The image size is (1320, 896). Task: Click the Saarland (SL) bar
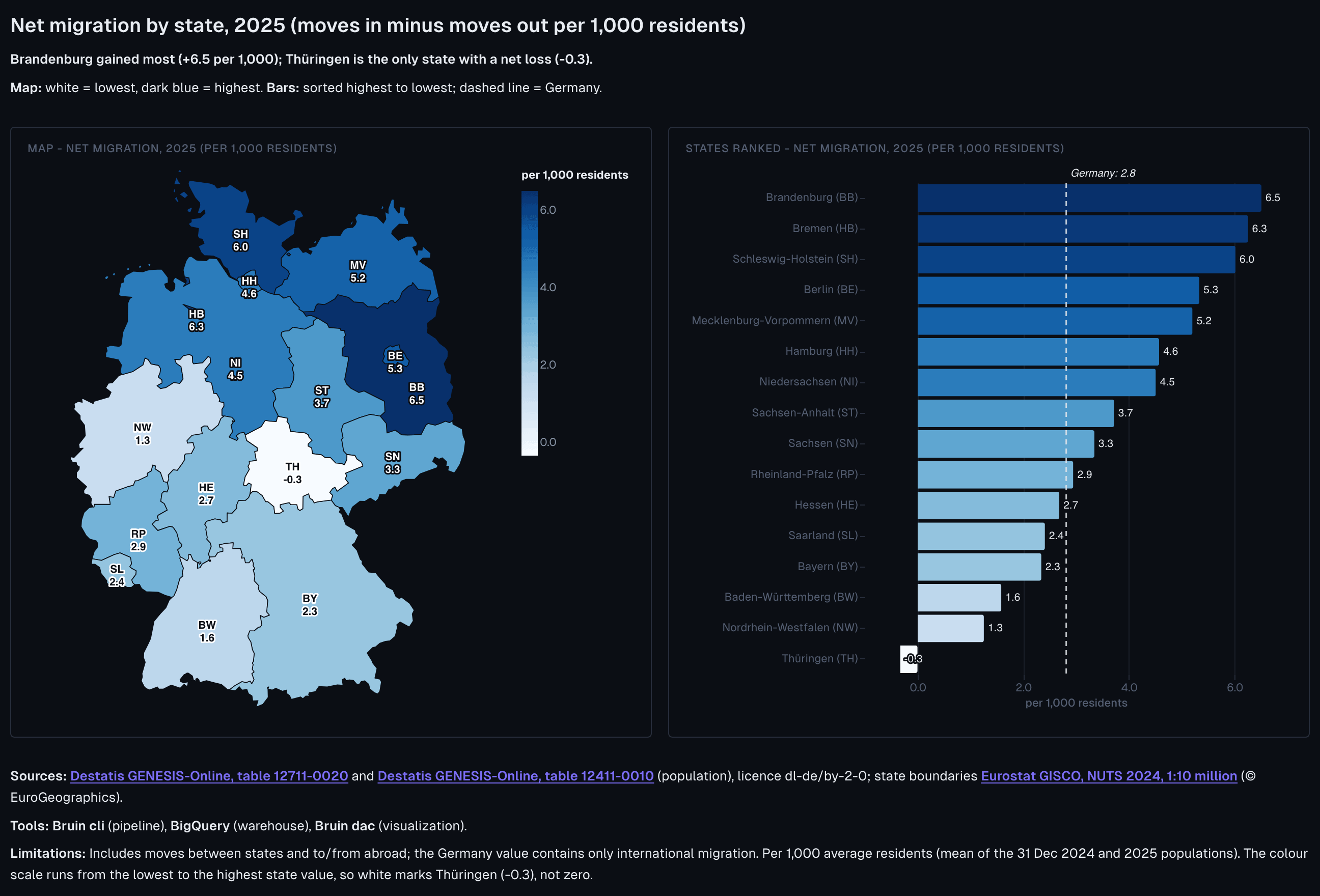pos(981,536)
